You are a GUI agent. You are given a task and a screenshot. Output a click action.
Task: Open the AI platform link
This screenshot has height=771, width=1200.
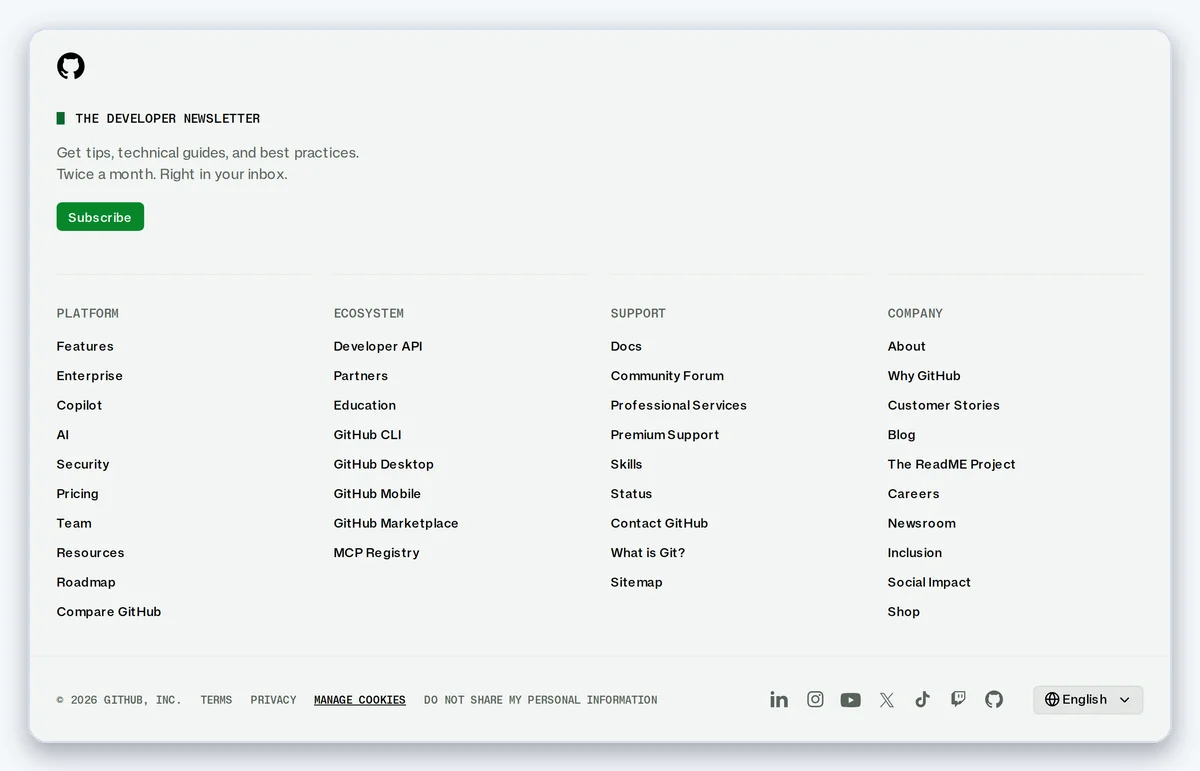63,435
